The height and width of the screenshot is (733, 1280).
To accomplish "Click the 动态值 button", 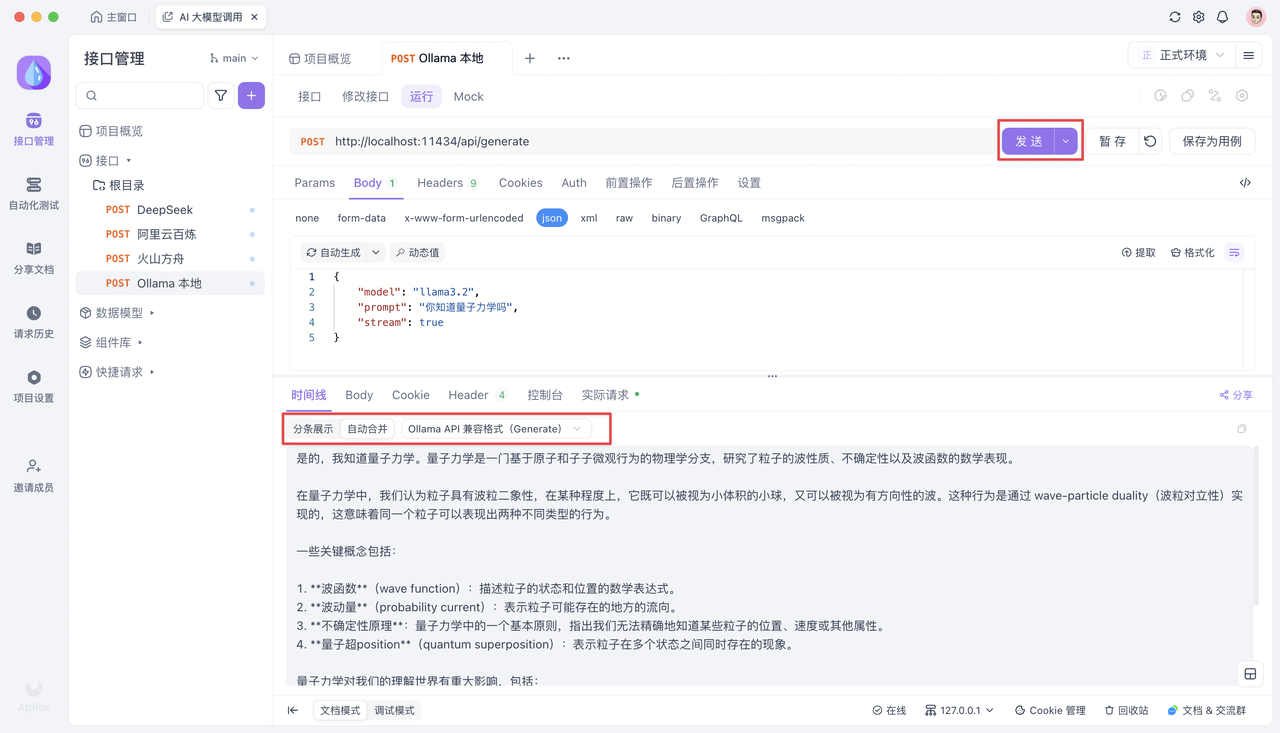I will point(417,253).
